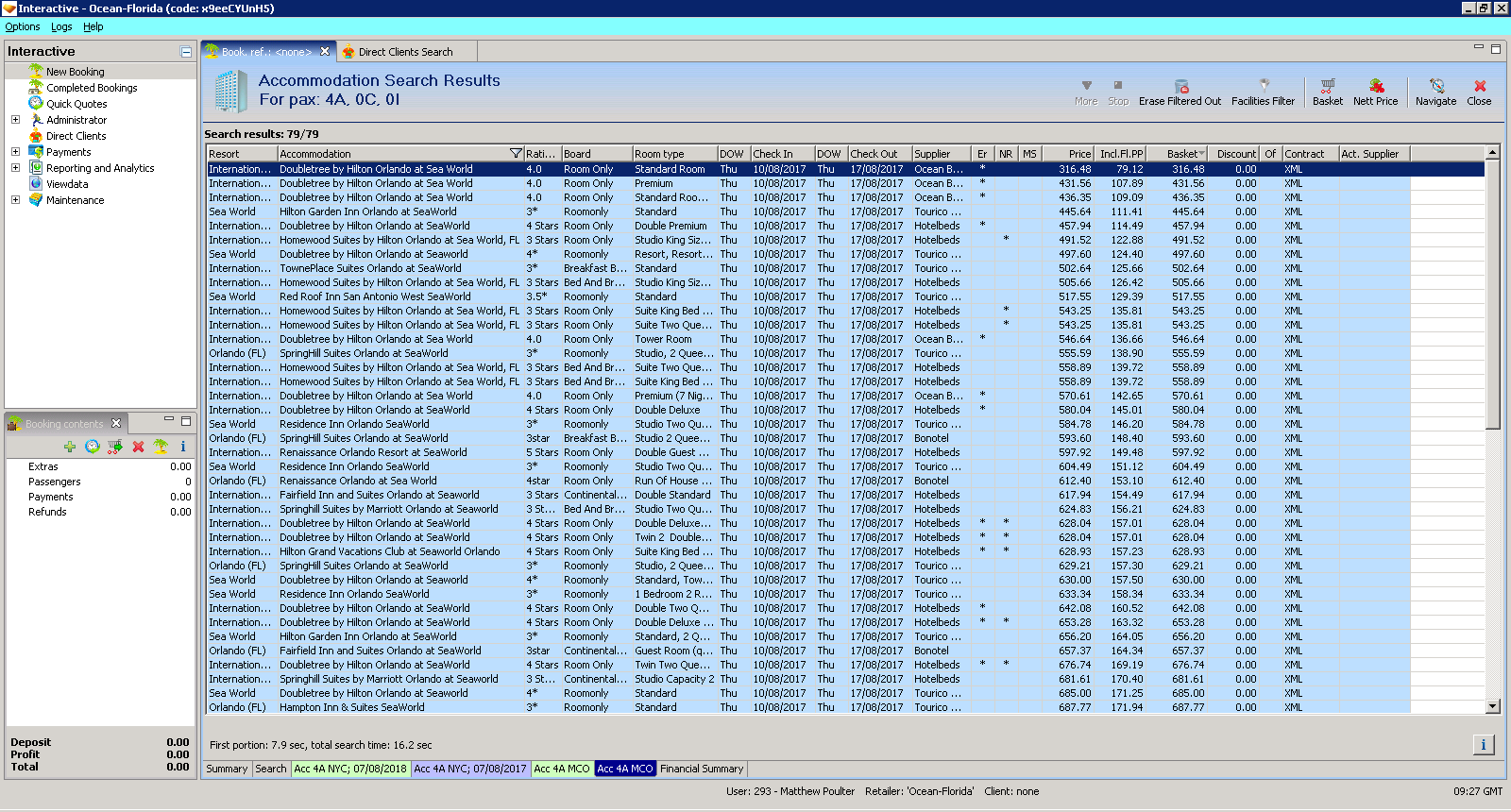Click the Passengers row in Booking contents
This screenshot has height=812, width=1511.
100,482
